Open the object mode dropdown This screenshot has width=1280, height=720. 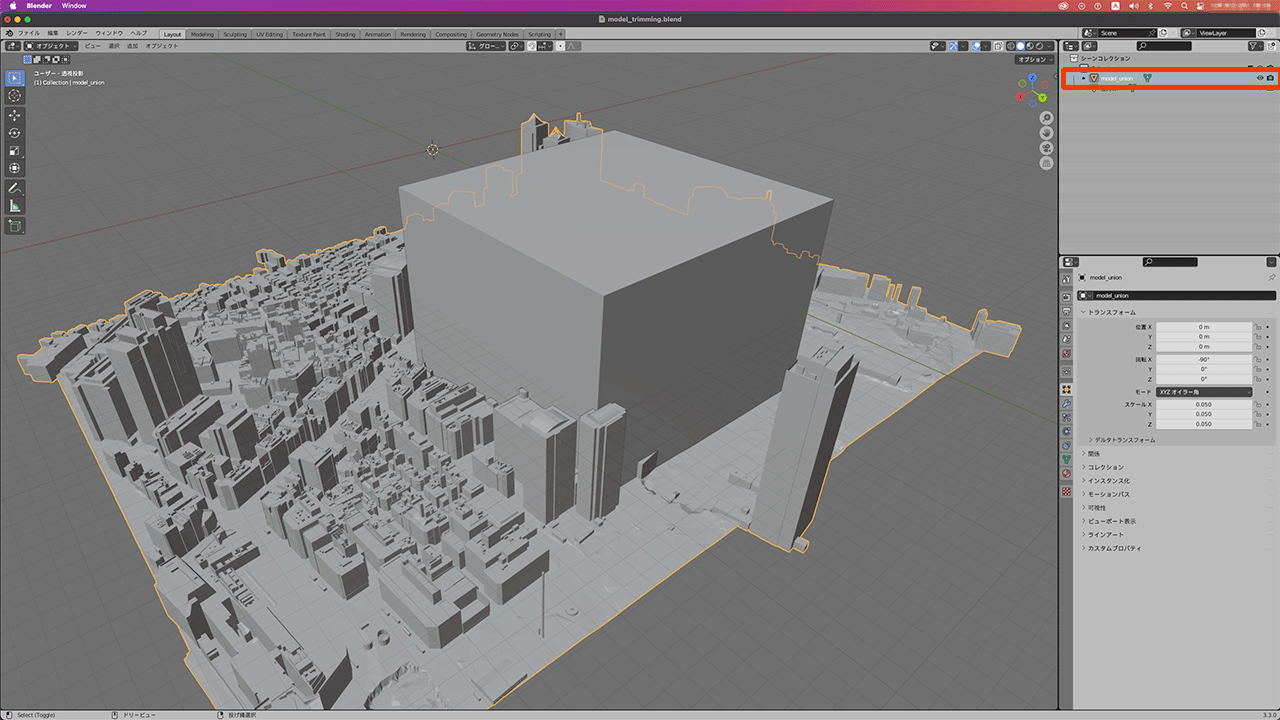[x=52, y=46]
